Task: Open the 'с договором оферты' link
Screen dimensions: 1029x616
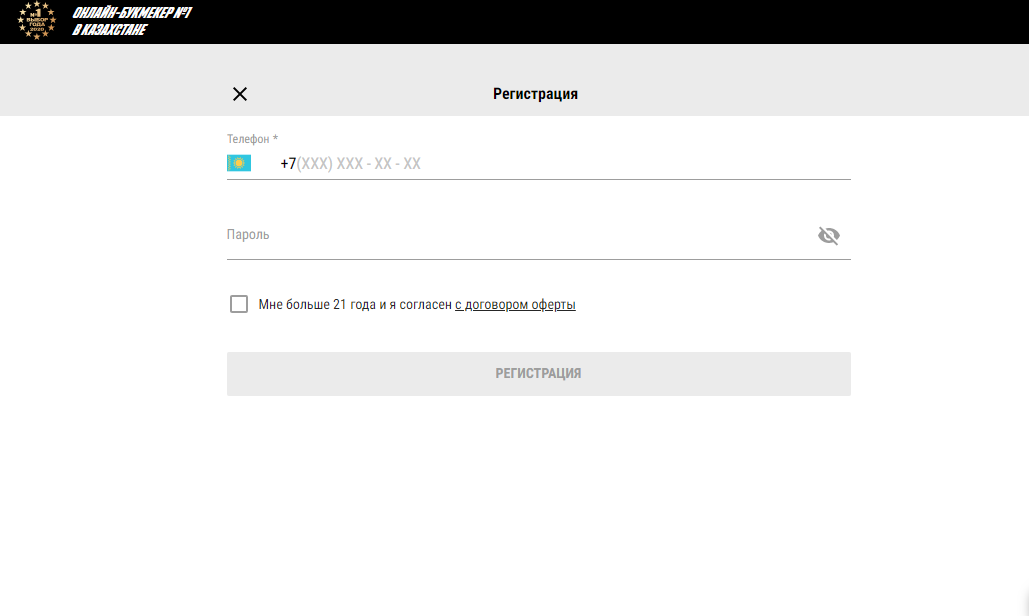Action: [515, 304]
